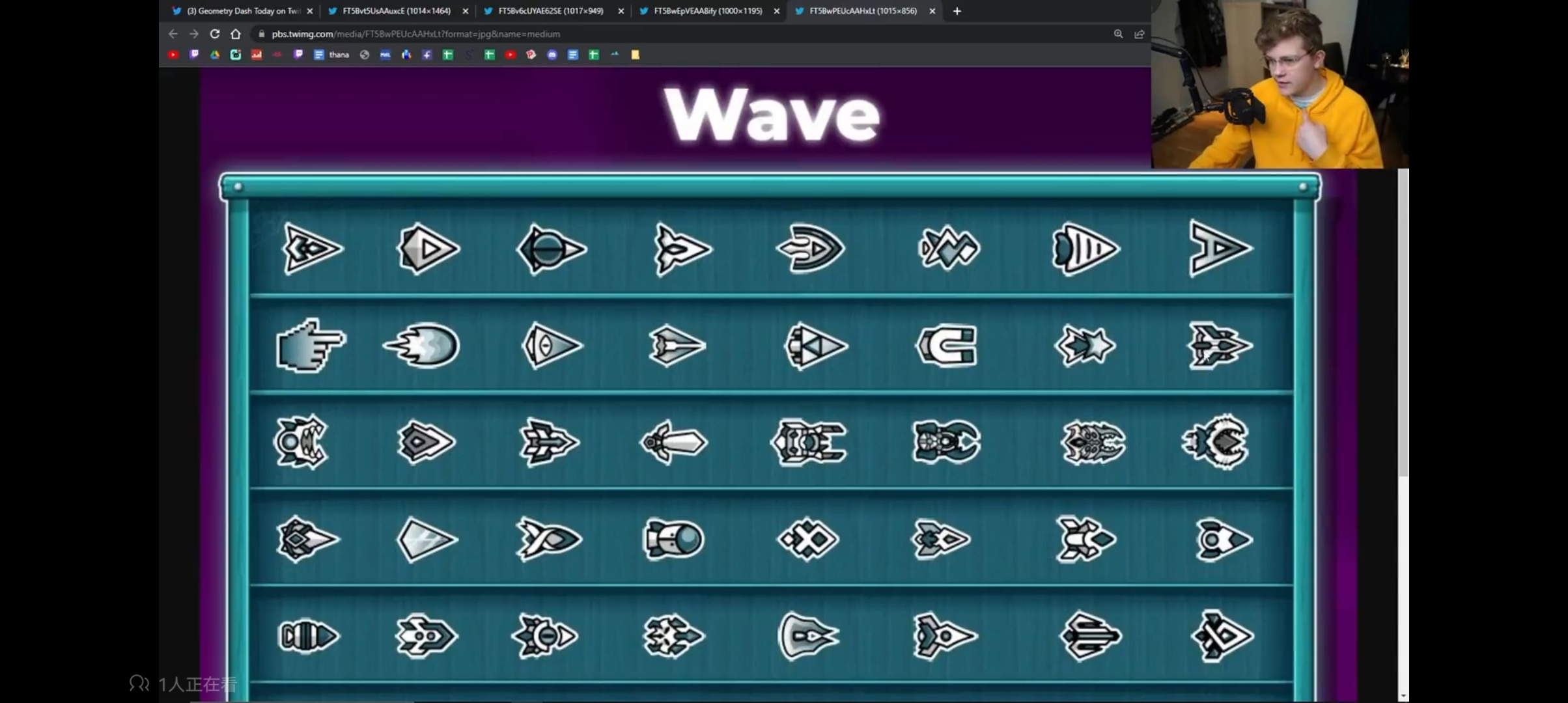Viewport: 1568px width, 703px height.
Task: Reload the current page
Action: pyautogui.click(x=214, y=34)
